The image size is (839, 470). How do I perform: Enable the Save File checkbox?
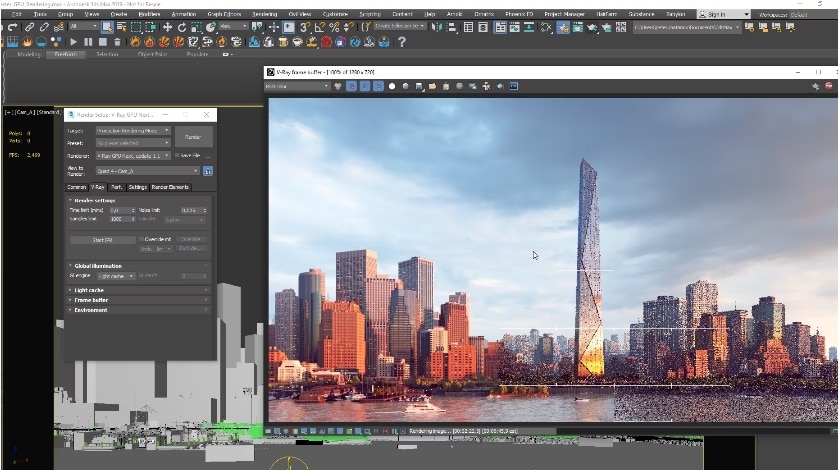coord(178,156)
